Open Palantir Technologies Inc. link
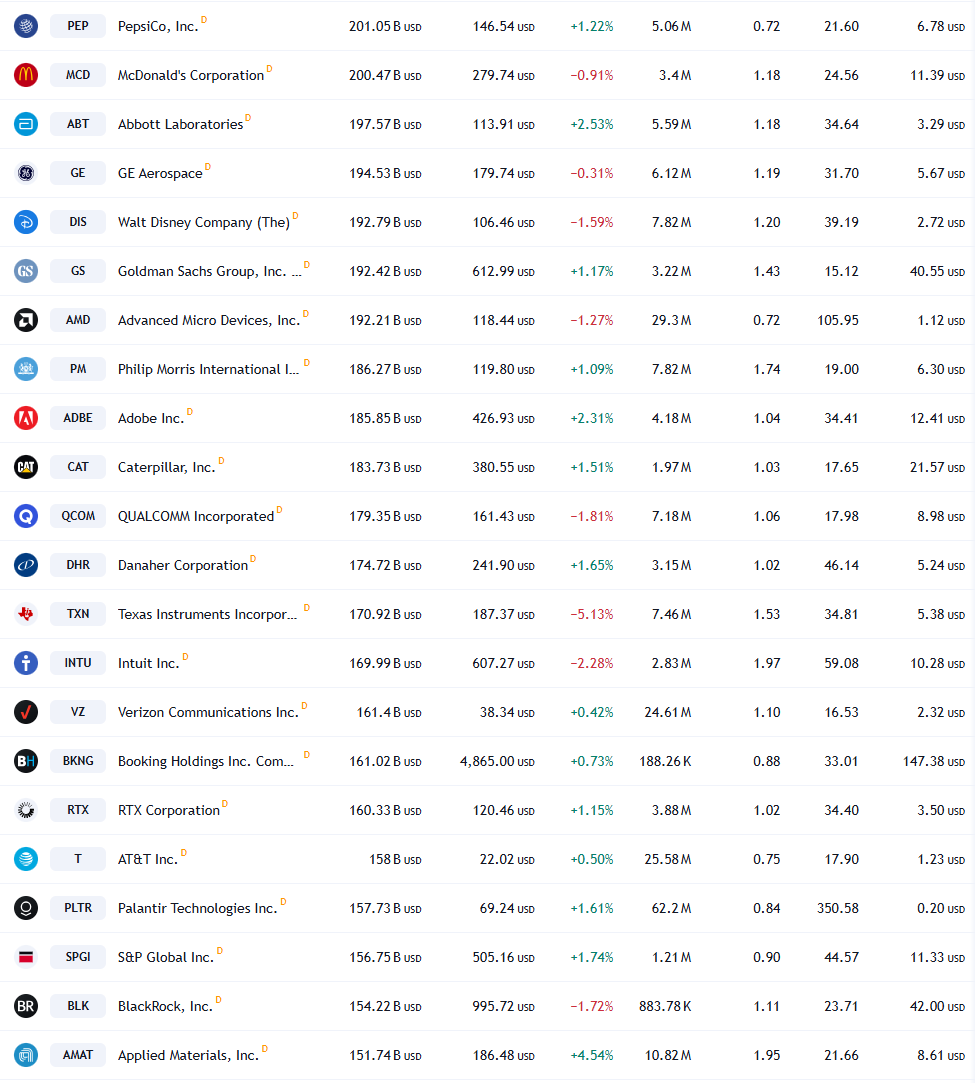The height and width of the screenshot is (1083, 975). click(x=197, y=908)
